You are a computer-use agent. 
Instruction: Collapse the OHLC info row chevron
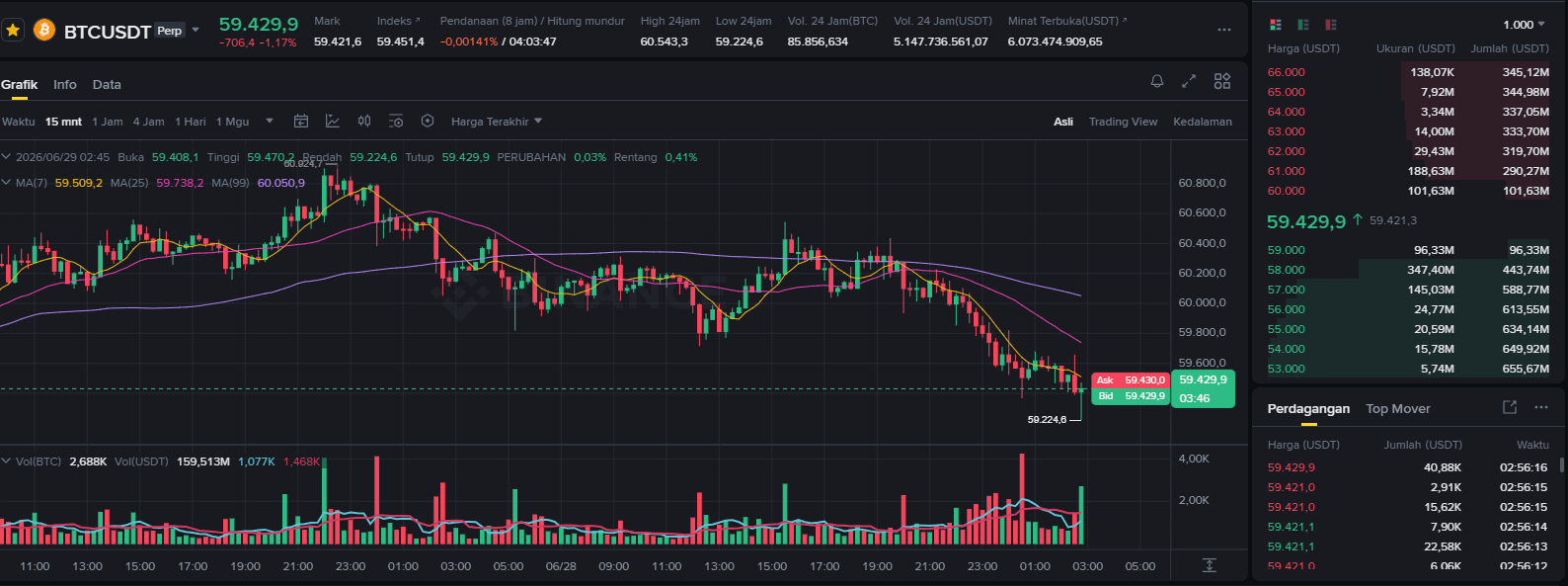pyautogui.click(x=6, y=157)
